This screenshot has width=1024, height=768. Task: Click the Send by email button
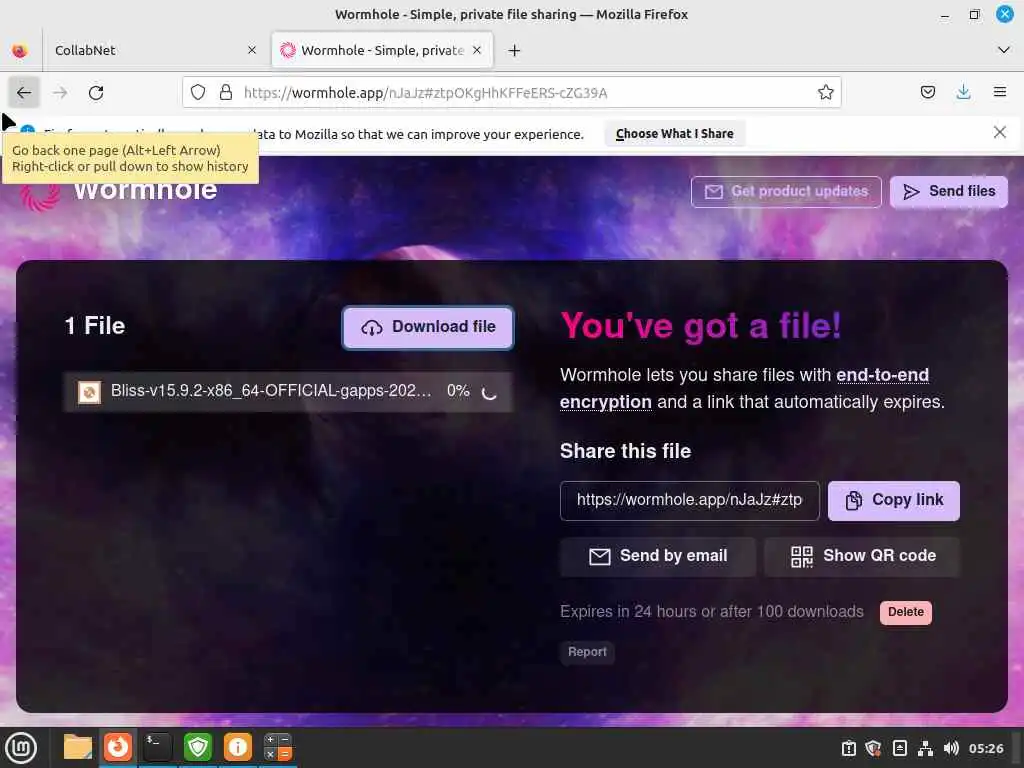click(658, 556)
